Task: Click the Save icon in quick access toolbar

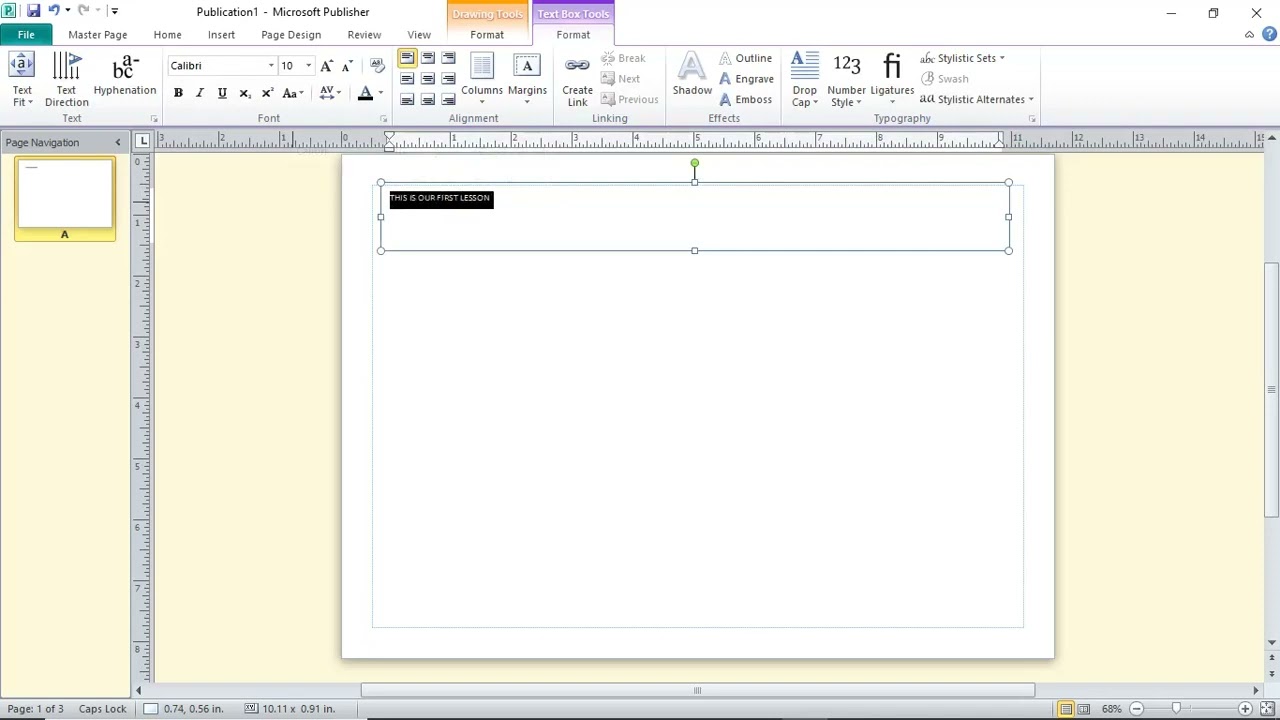Action: click(x=33, y=11)
